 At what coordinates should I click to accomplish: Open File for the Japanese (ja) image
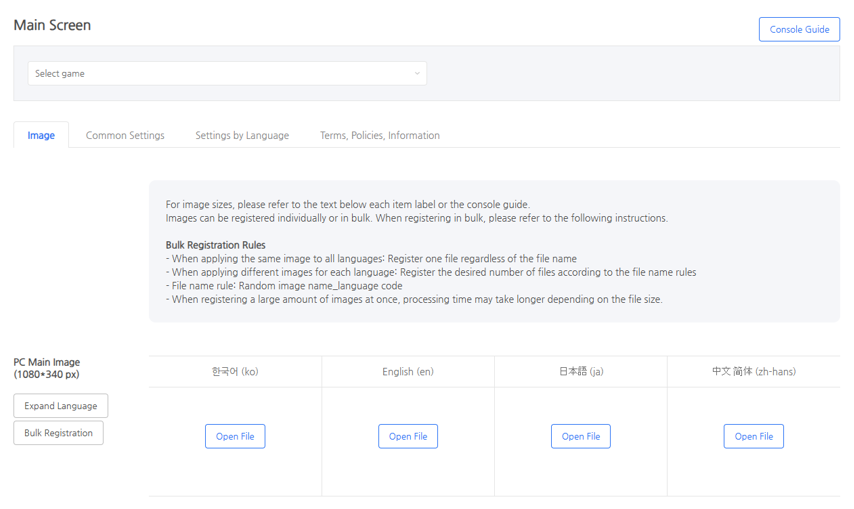[580, 436]
